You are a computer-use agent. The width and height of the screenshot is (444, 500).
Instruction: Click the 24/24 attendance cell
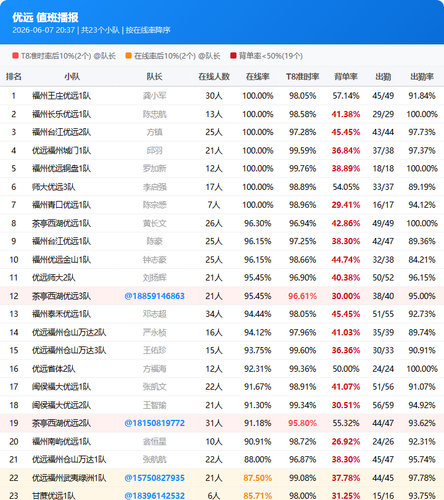(383, 369)
